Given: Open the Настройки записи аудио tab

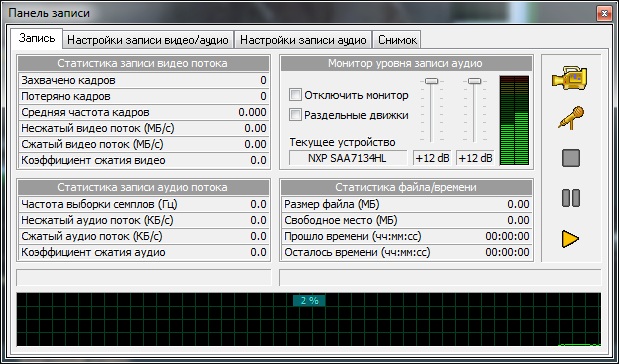Looking at the screenshot, I should [x=303, y=40].
